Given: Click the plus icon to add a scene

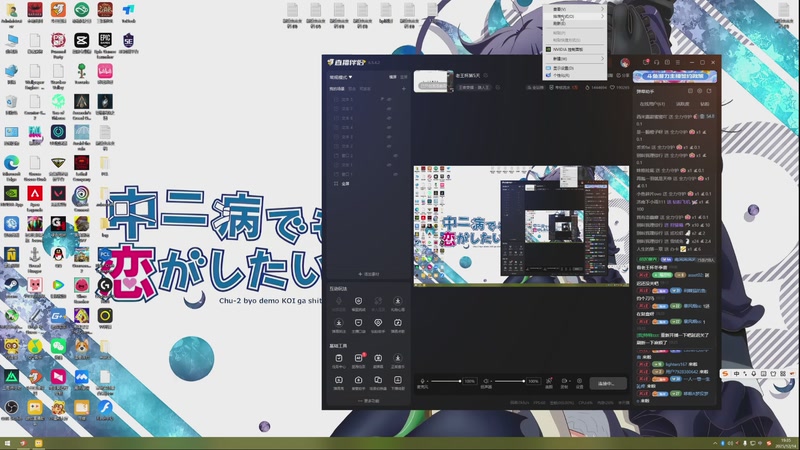Looking at the screenshot, I should click(404, 89).
